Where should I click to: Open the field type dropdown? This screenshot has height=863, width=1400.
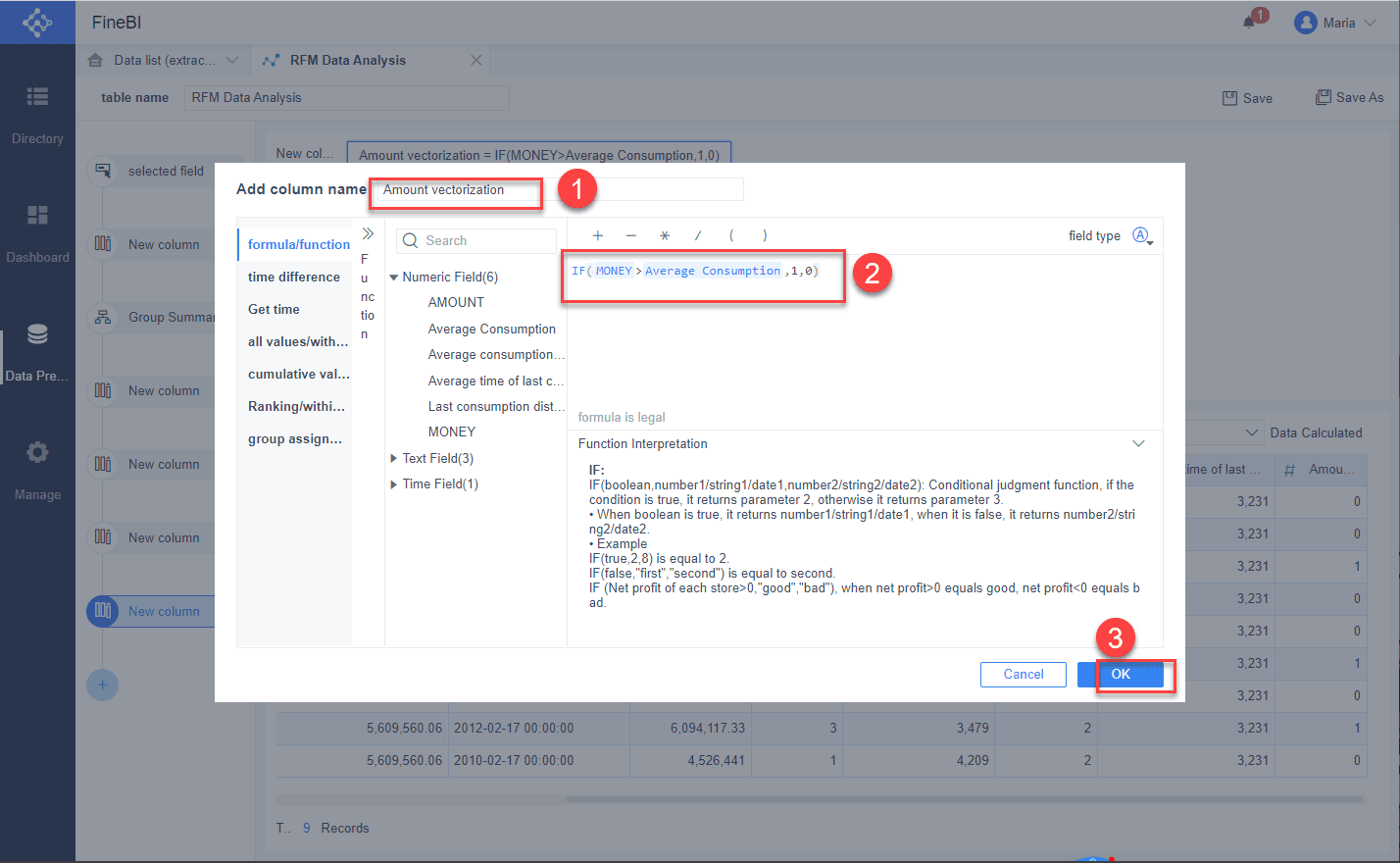(1142, 235)
